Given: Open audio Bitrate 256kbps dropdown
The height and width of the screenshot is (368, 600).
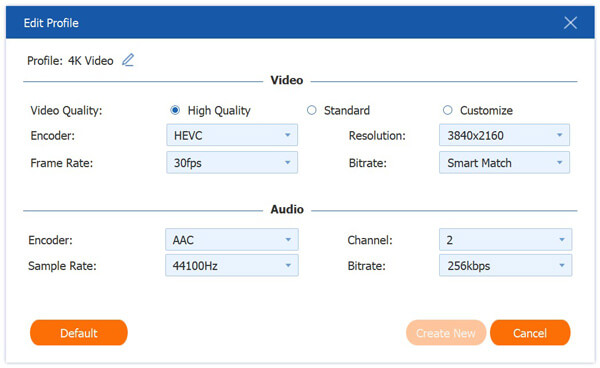Looking at the screenshot, I should pyautogui.click(x=505, y=265).
